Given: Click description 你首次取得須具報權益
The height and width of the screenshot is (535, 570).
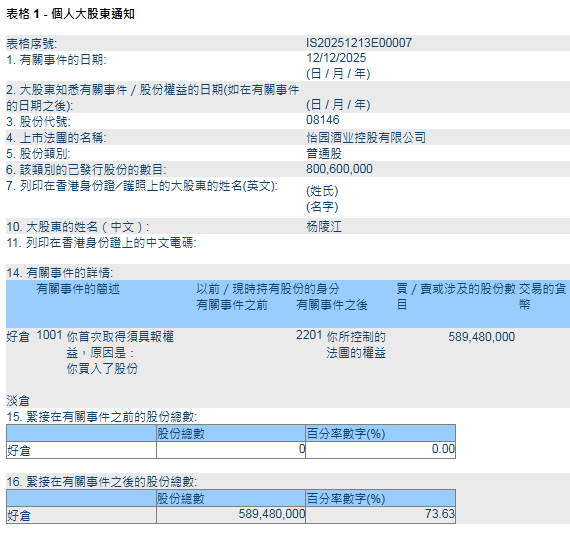Looking at the screenshot, I should [x=120, y=345].
